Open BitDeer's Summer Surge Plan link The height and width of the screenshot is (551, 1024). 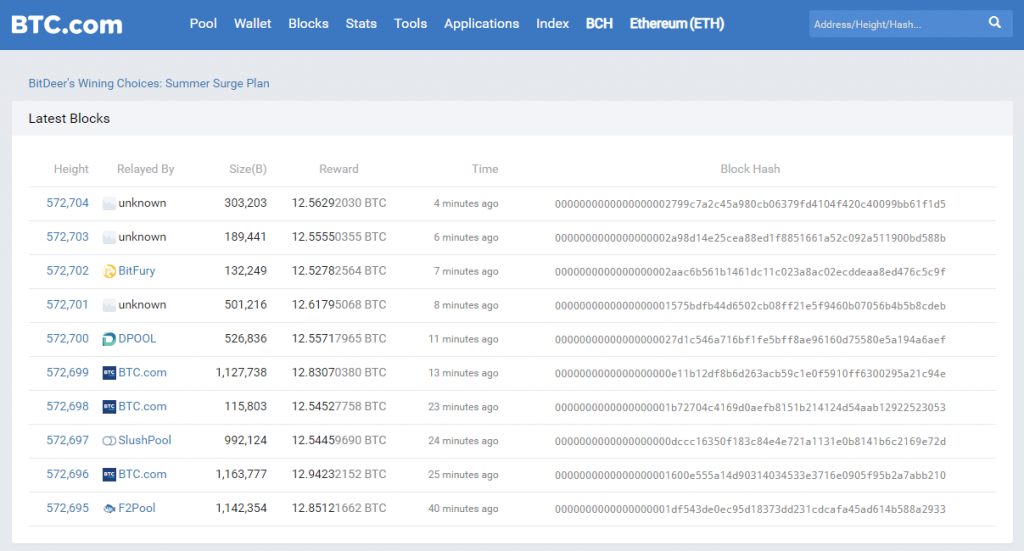tap(149, 84)
